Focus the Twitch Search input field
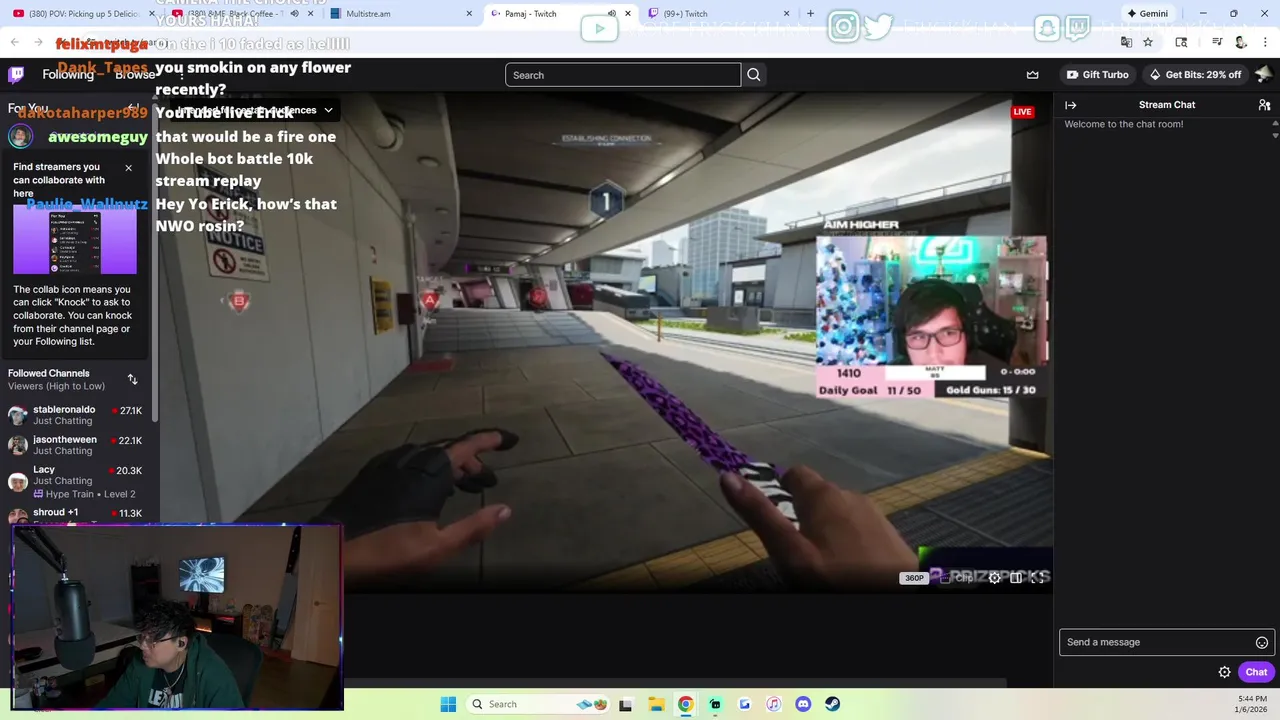The width and height of the screenshot is (1280, 720). point(623,75)
